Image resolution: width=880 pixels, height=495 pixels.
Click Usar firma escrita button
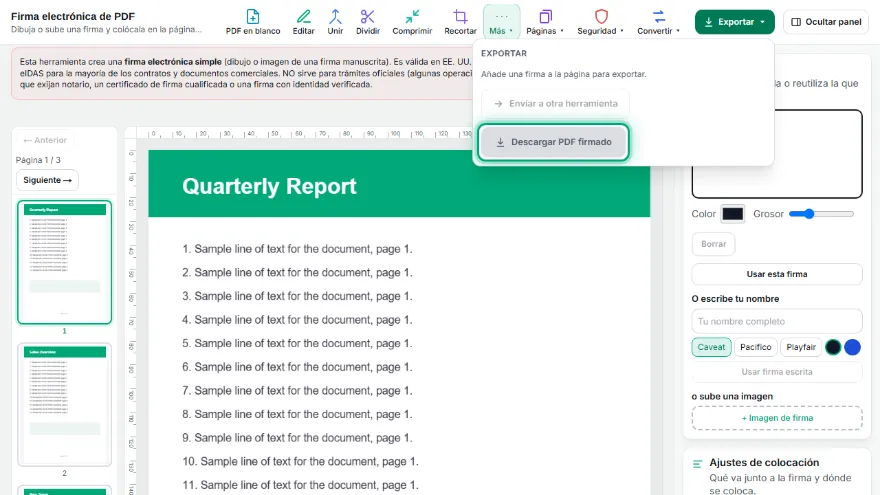(777, 372)
